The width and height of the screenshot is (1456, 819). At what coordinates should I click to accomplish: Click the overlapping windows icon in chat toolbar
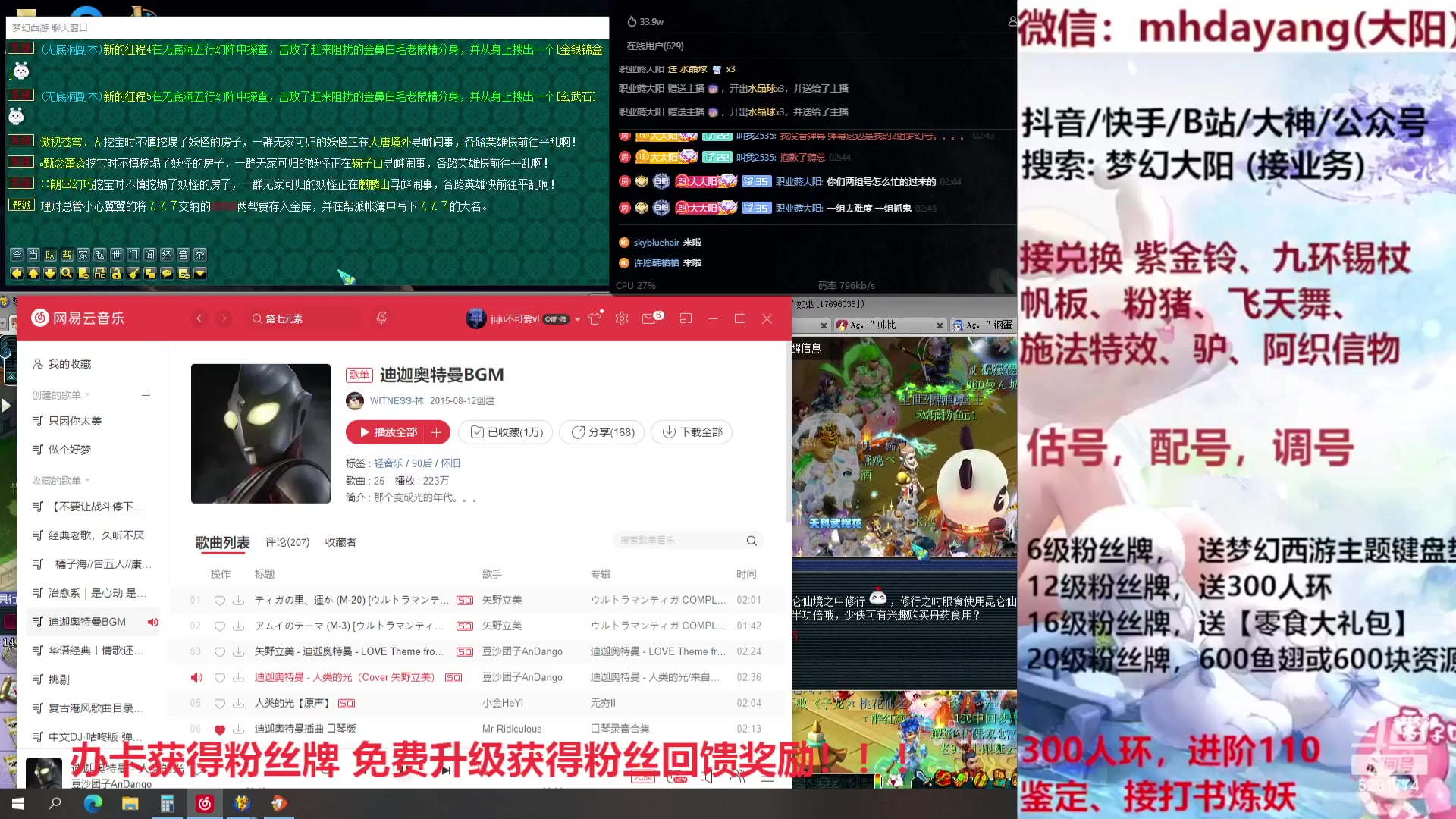[x=150, y=273]
